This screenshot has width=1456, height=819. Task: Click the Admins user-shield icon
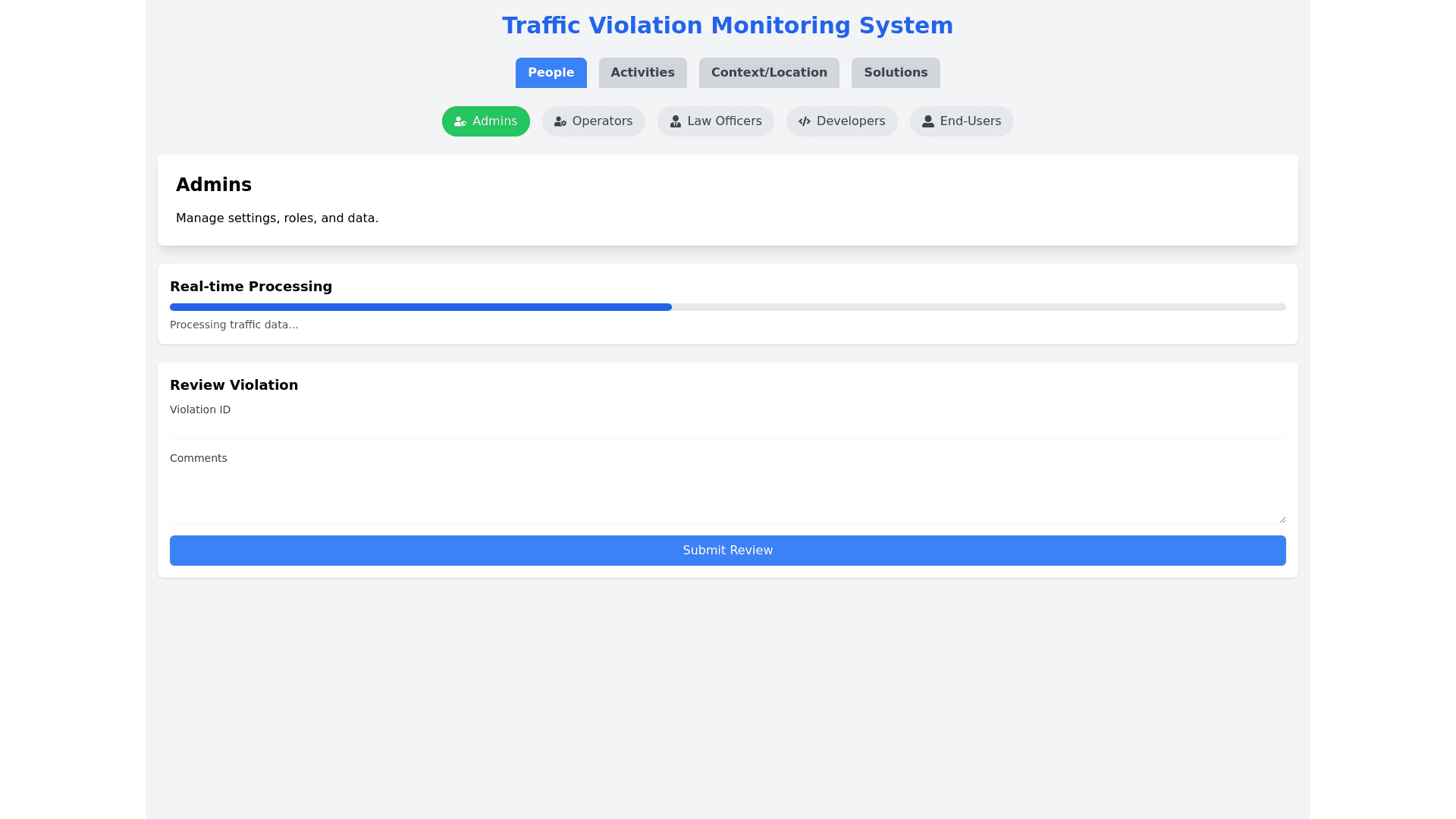[x=460, y=121]
